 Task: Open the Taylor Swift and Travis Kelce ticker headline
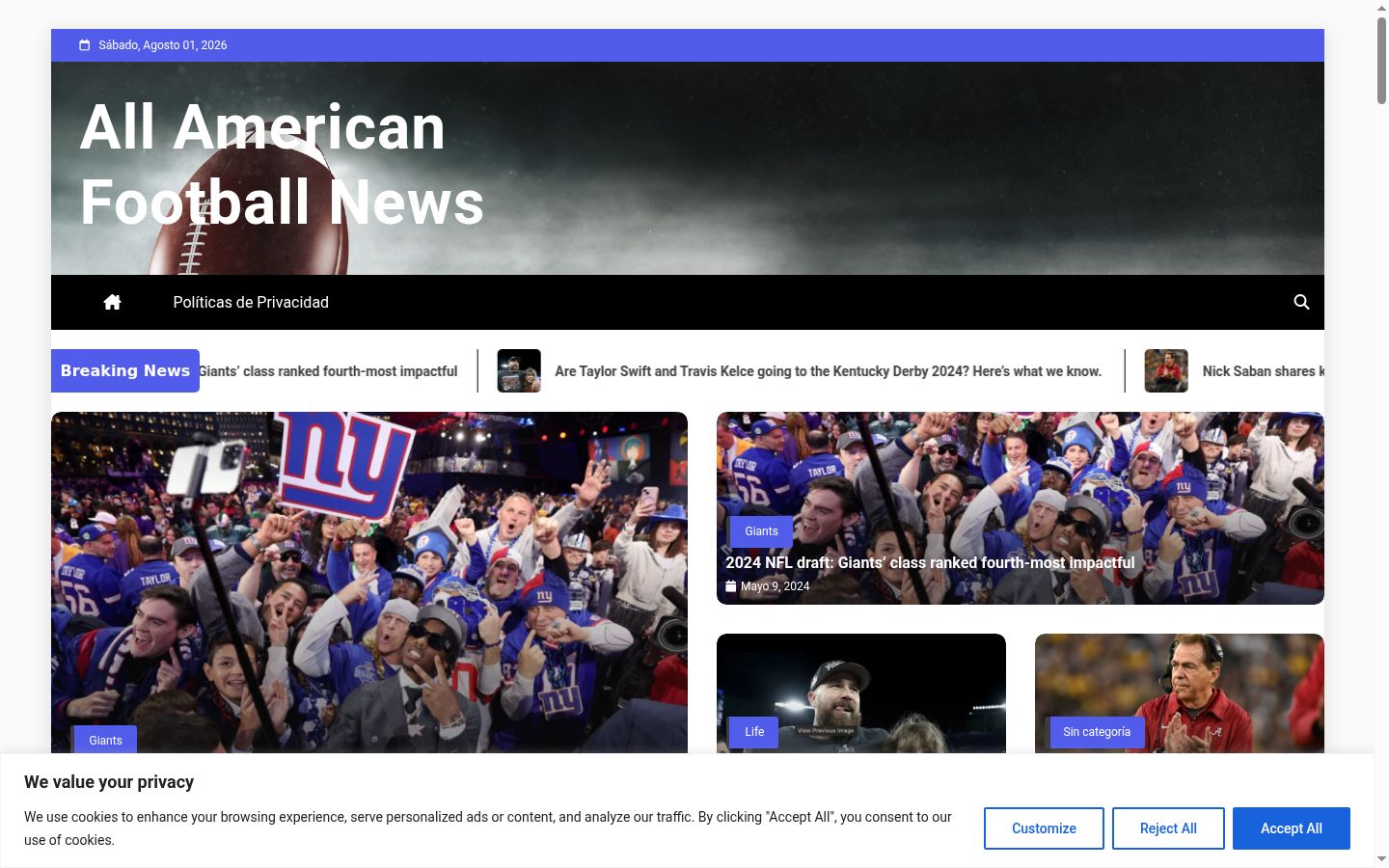[828, 371]
